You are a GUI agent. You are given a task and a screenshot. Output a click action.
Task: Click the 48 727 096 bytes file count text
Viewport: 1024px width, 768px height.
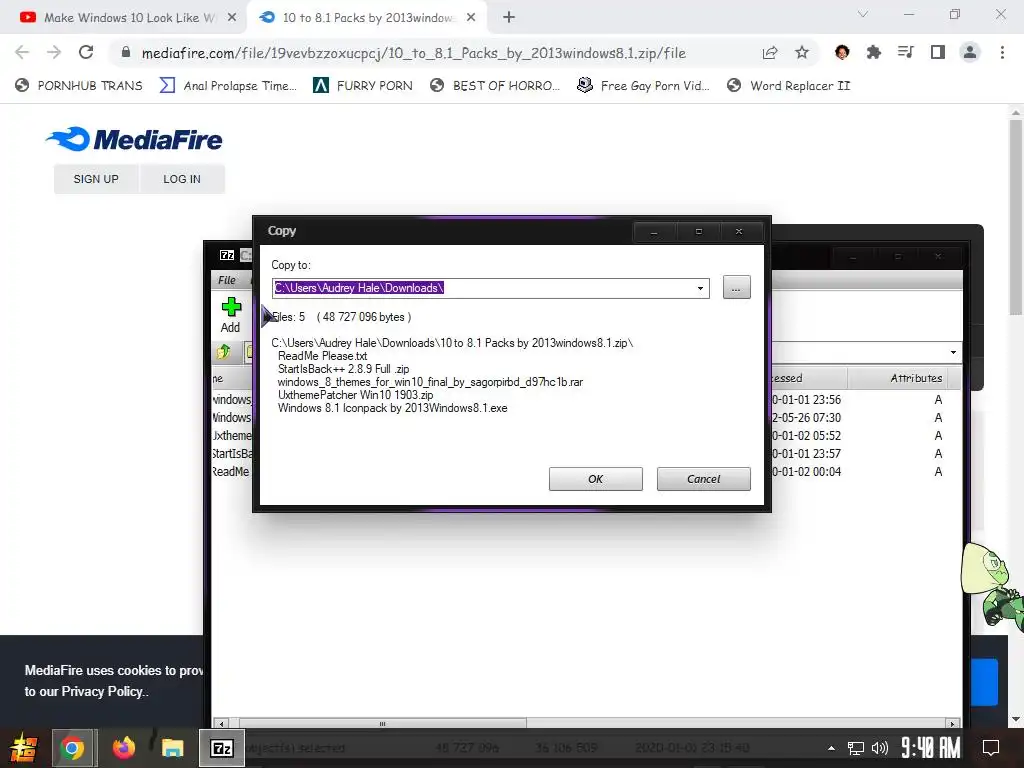[x=364, y=317]
